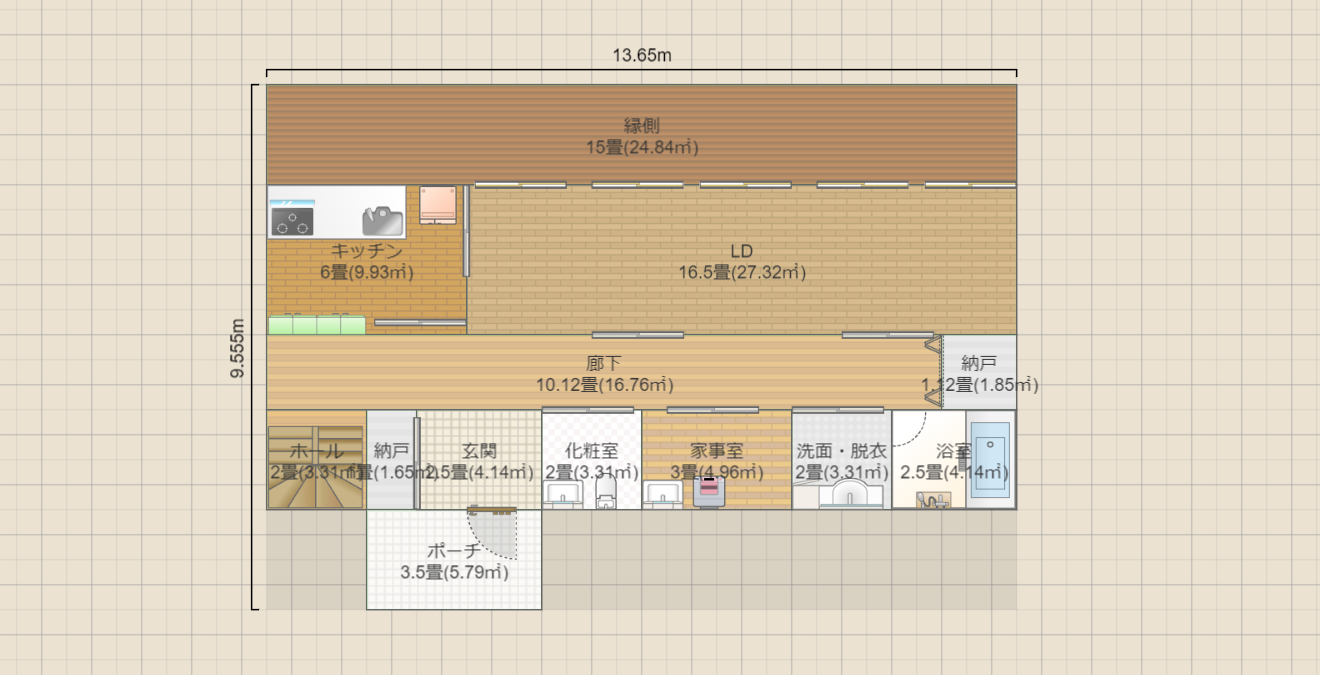
Task: Select the toilet in 化粧室
Action: (606, 491)
